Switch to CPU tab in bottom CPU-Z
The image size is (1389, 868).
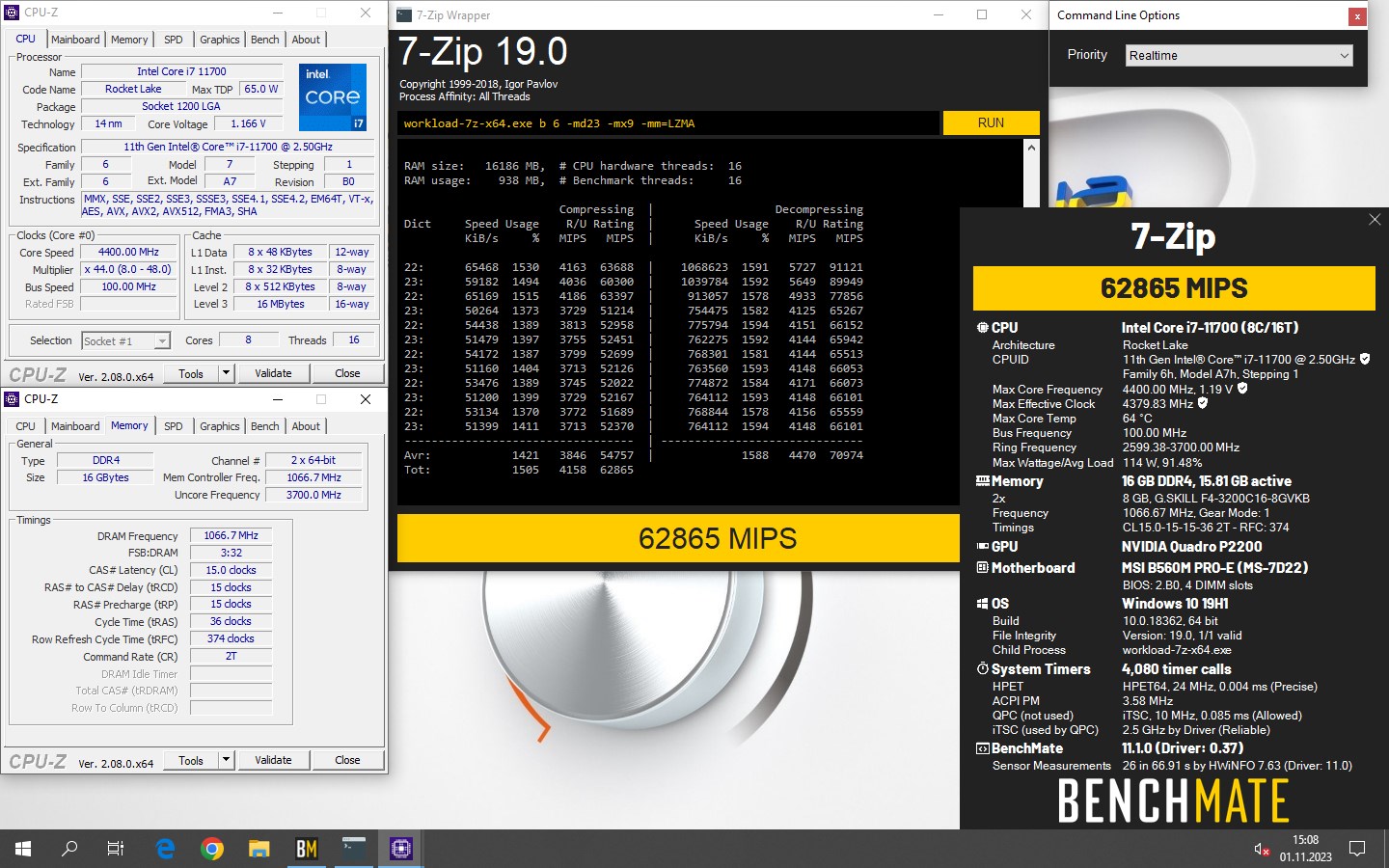(x=26, y=426)
